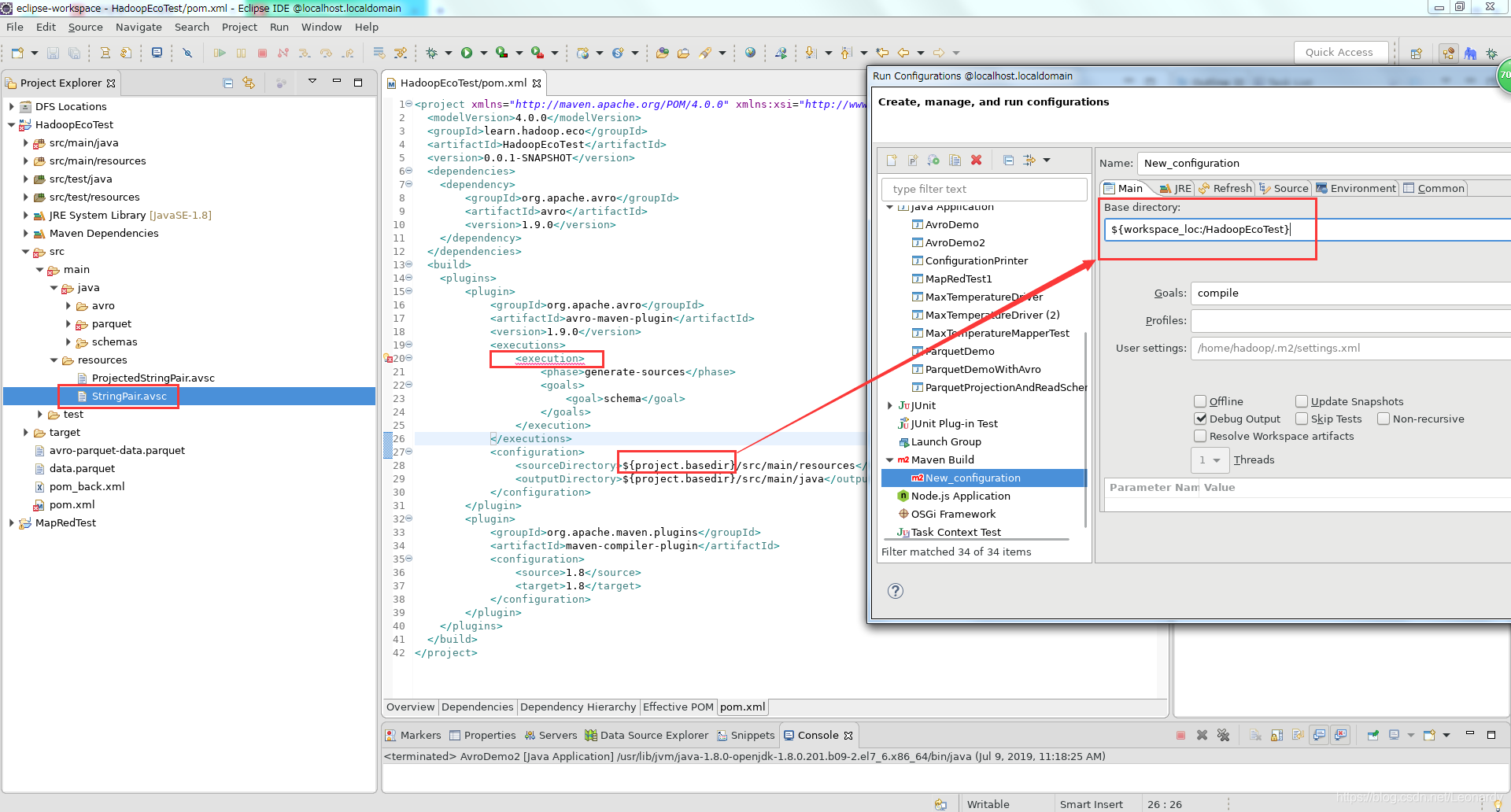Click Collapse All in Project Explorer
This screenshot has width=1511, height=812.
click(x=227, y=83)
